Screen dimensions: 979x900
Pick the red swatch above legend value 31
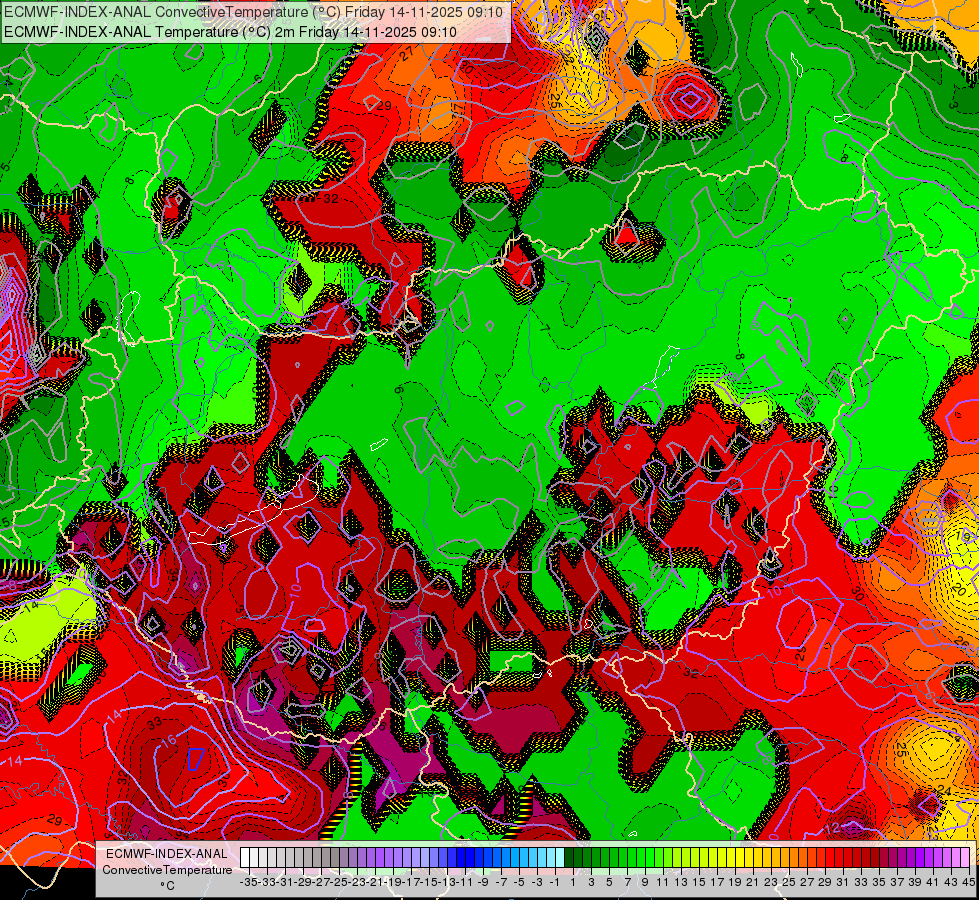tap(839, 858)
